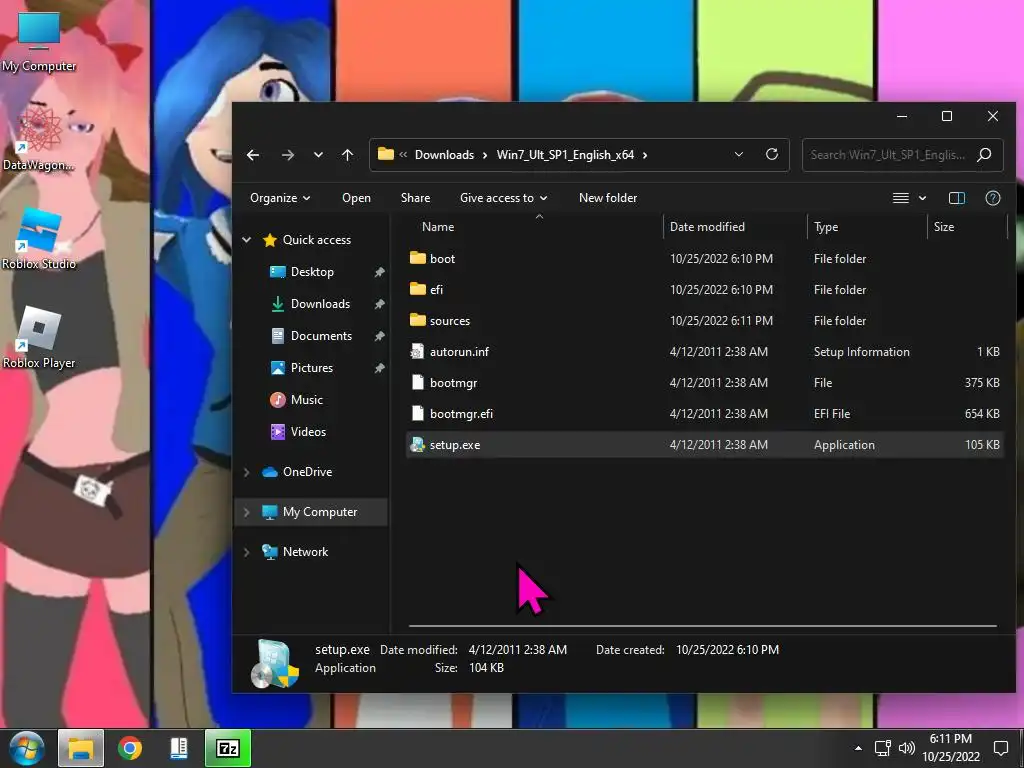This screenshot has width=1024, height=768.
Task: Show hidden system tray icons
Action: pos(858,748)
